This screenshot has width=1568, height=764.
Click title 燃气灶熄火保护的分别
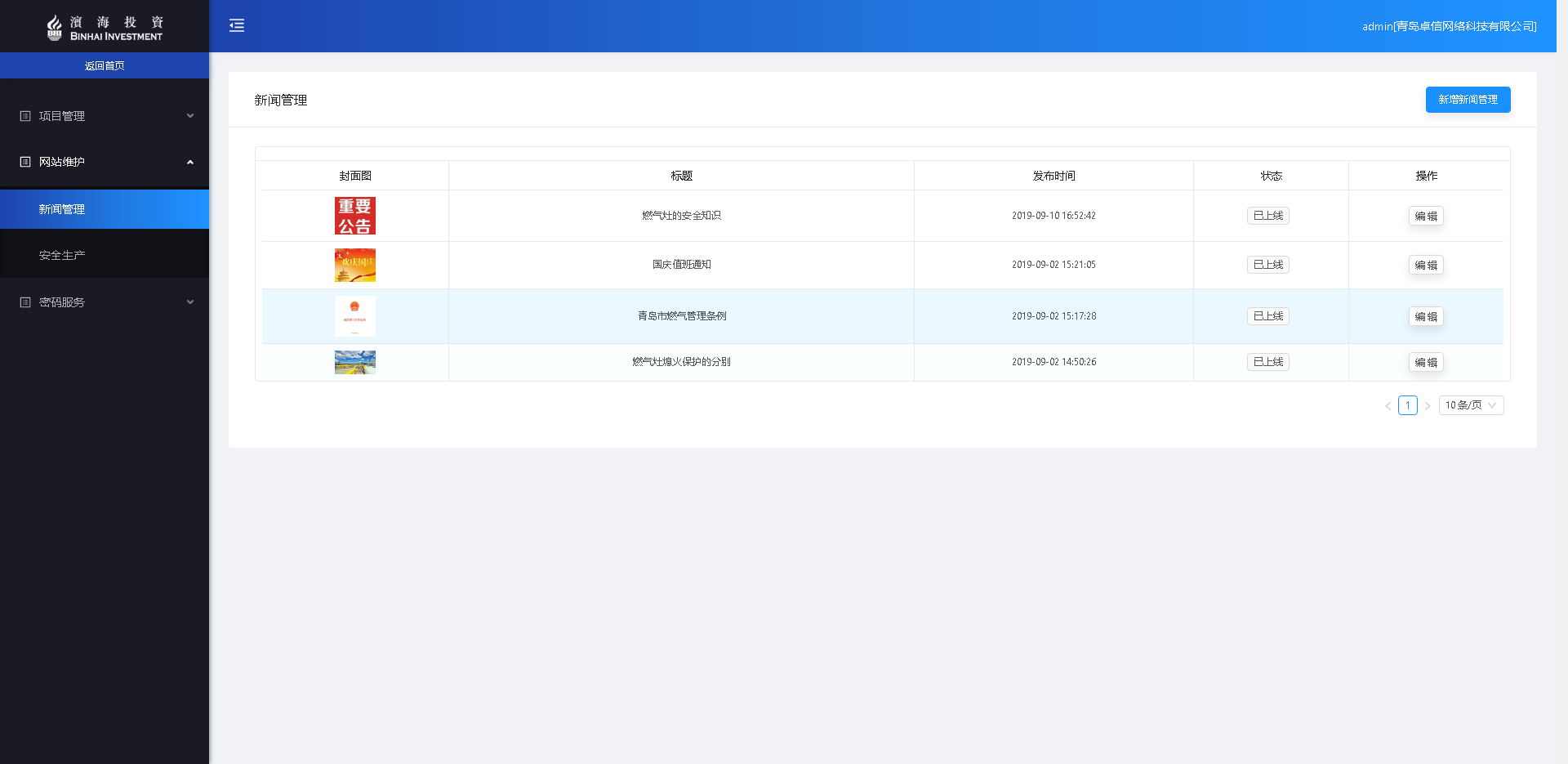[x=681, y=362]
